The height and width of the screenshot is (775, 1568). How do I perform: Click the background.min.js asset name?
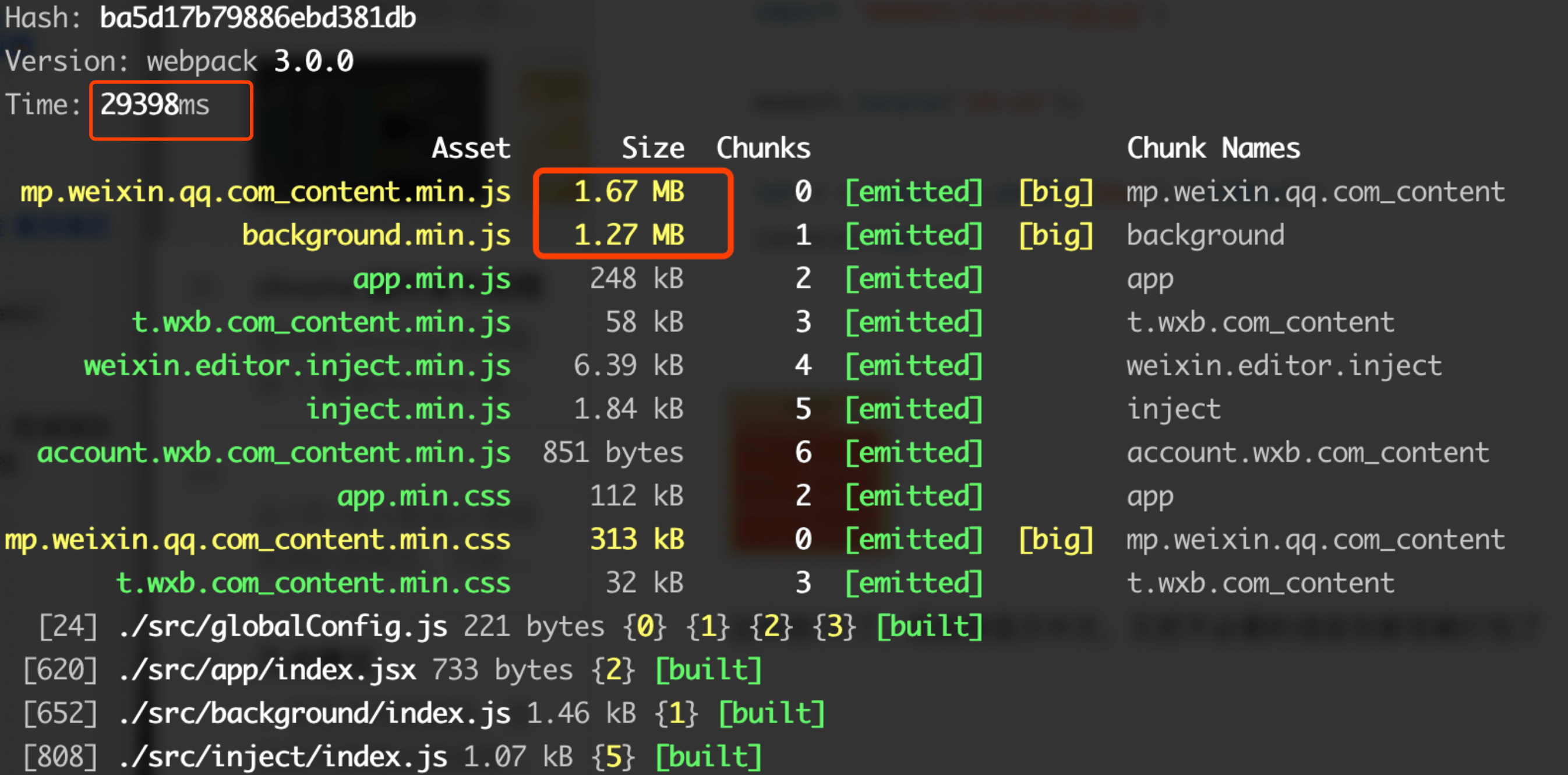(x=376, y=235)
